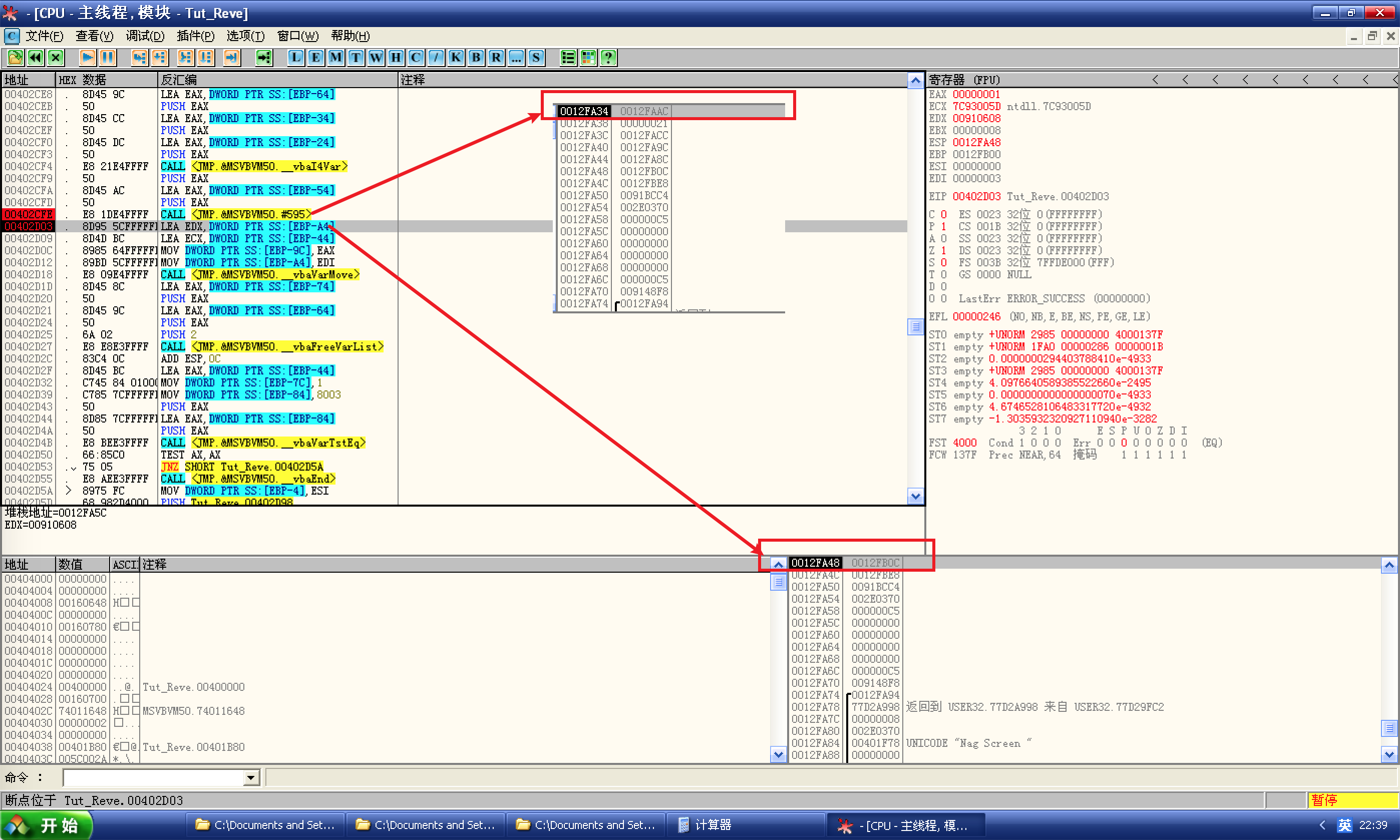Toggle register view via 寄存器 (FPU) header
This screenshot has width=1400, height=840.
pyautogui.click(x=964, y=80)
